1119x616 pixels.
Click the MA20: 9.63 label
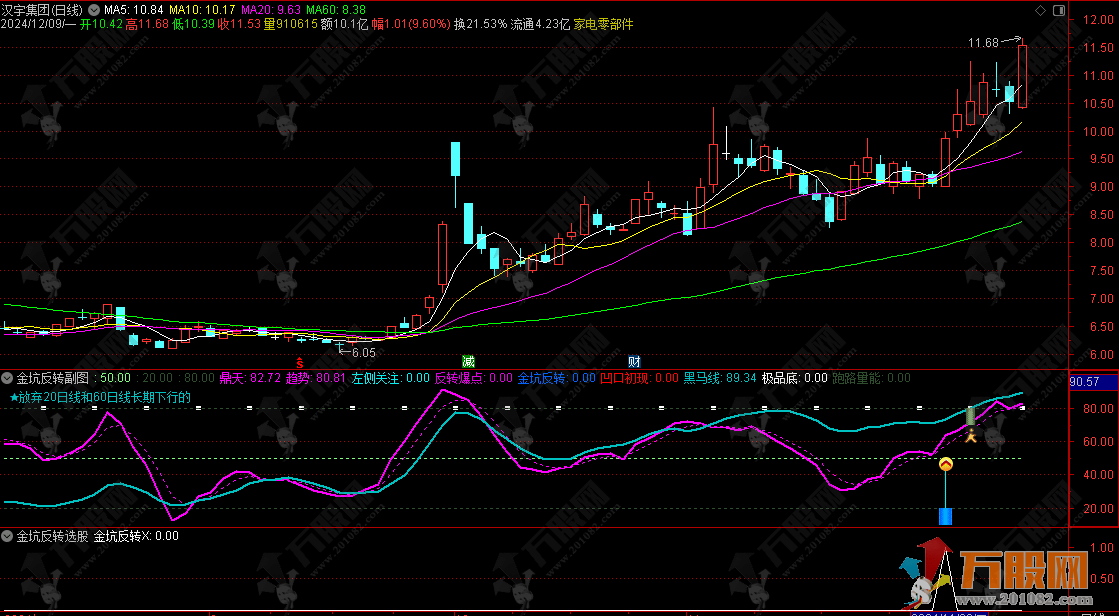(x=271, y=10)
